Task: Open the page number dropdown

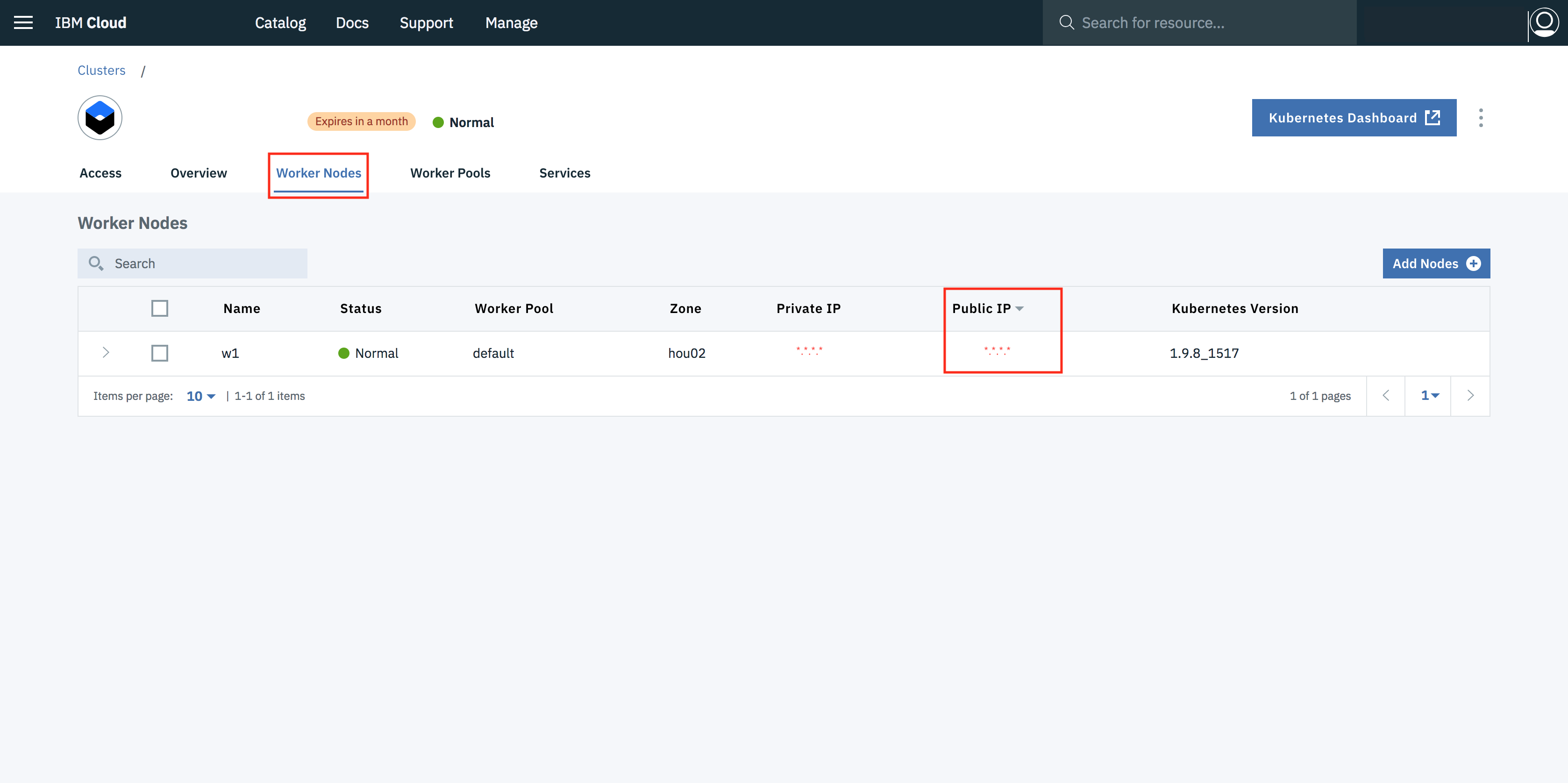Action: tap(1429, 396)
